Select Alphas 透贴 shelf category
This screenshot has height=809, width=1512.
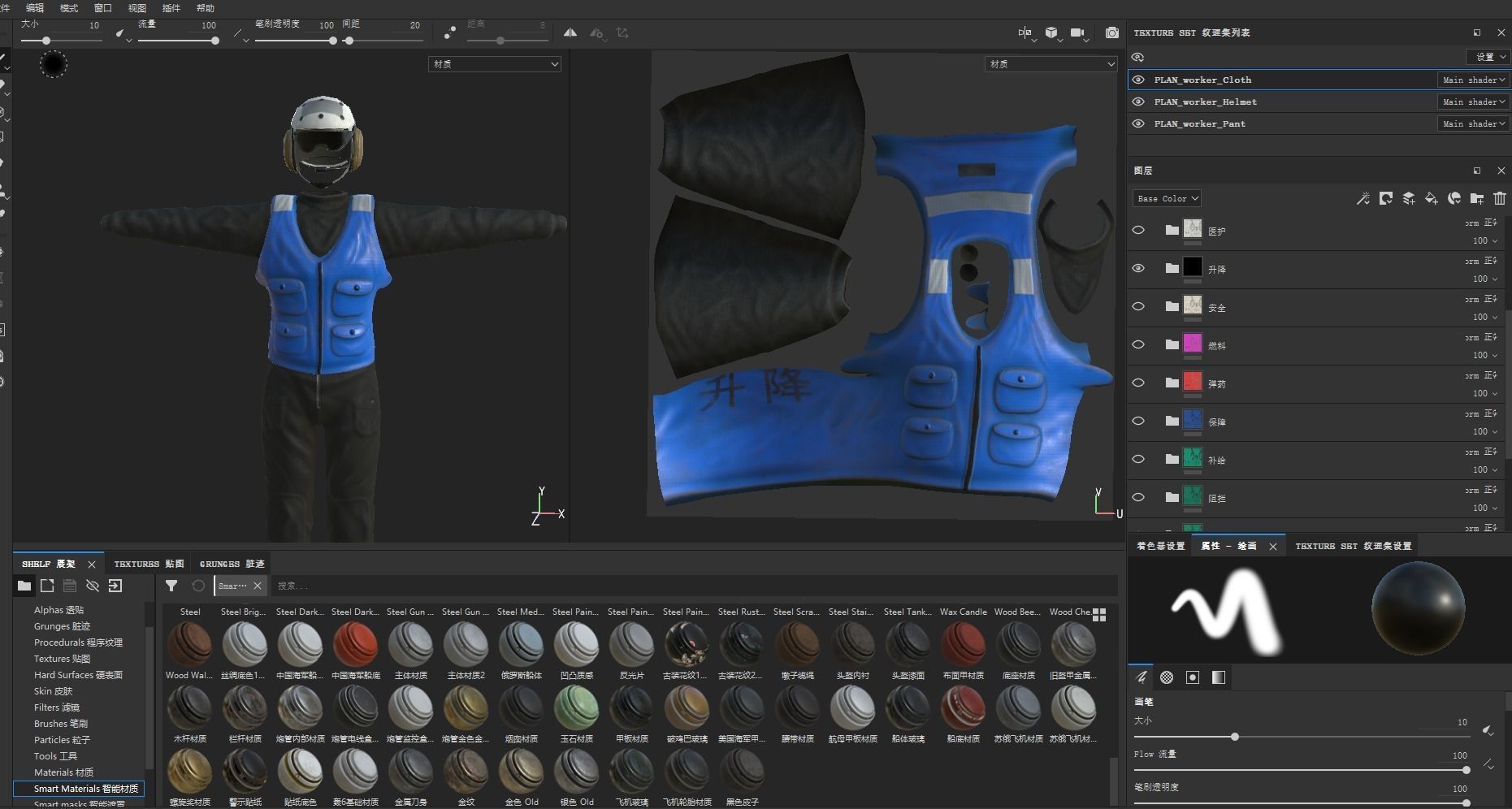click(58, 610)
